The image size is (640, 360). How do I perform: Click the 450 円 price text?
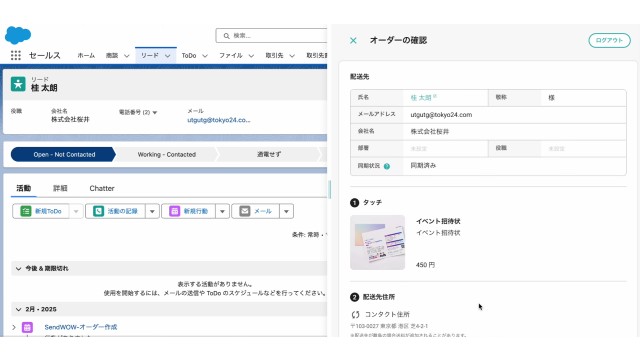pos(425,265)
